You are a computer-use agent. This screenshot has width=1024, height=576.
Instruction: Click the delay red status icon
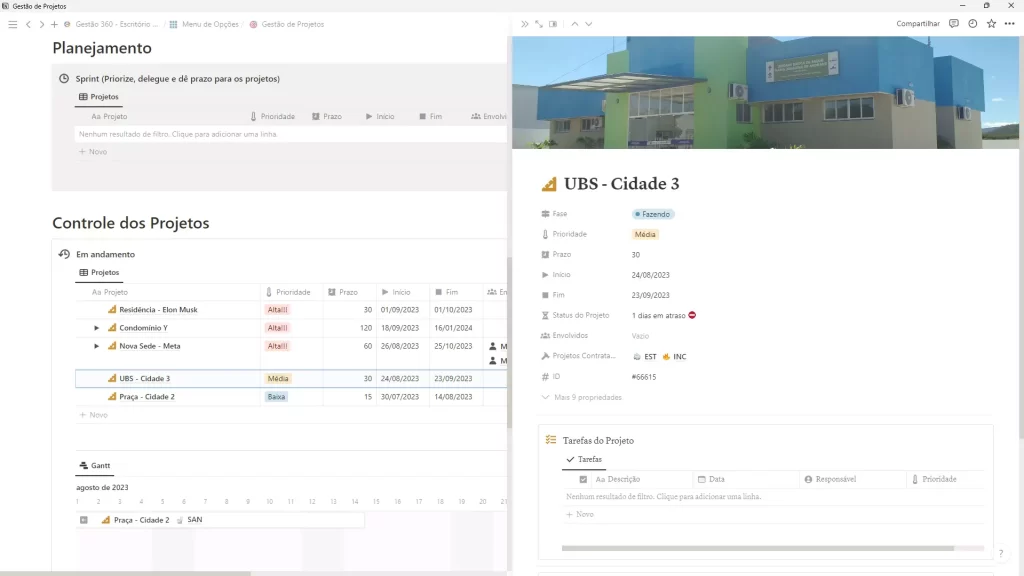[x=692, y=315]
